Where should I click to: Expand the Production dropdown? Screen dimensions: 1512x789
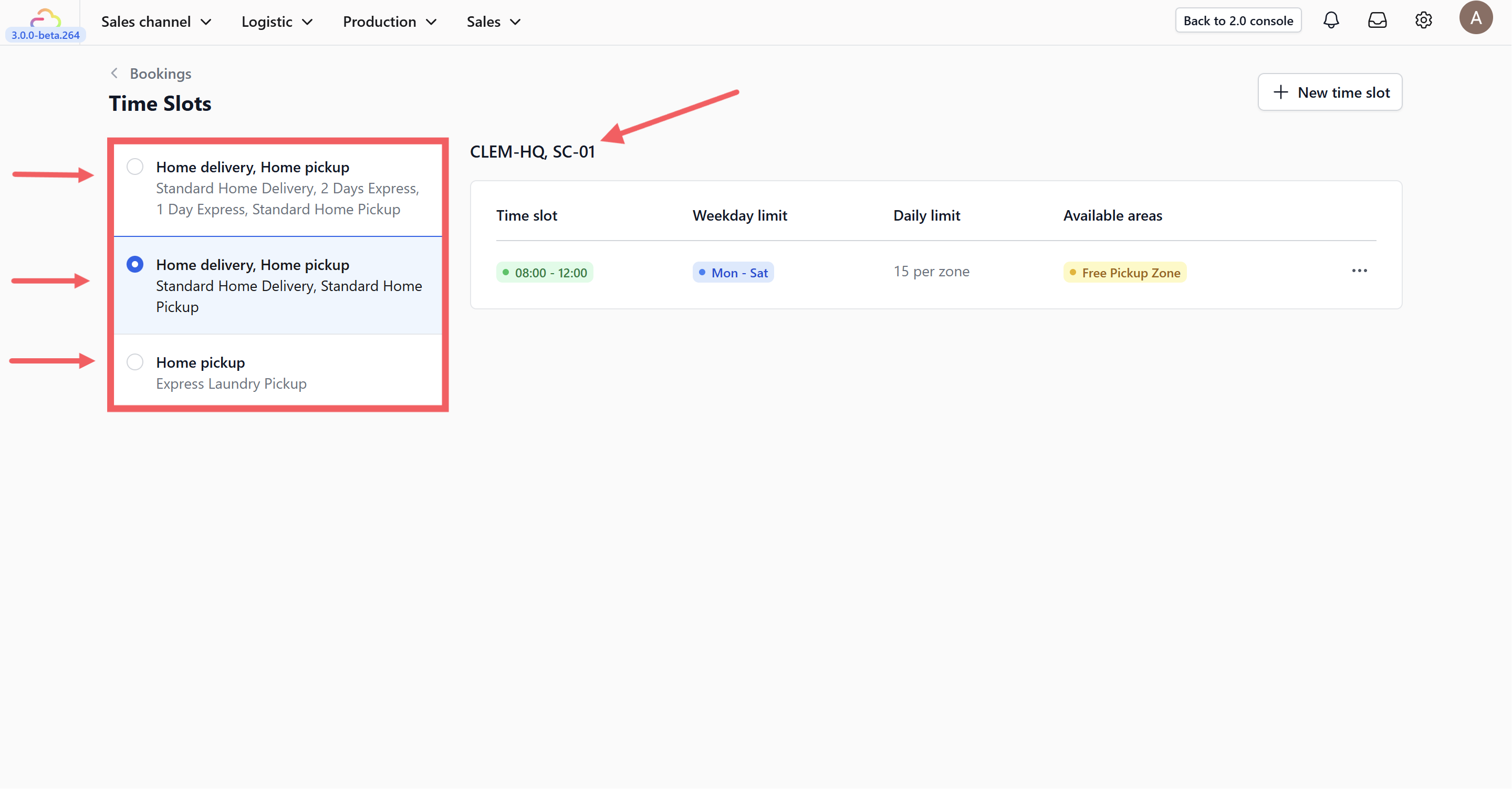coord(390,22)
